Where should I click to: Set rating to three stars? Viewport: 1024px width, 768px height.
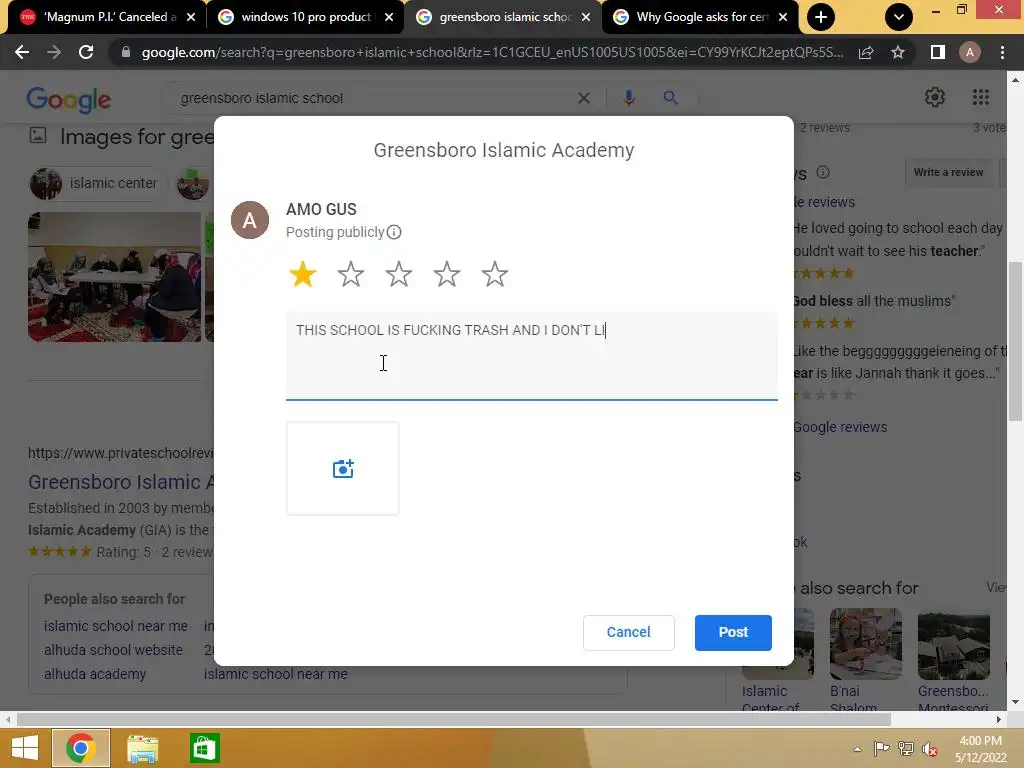(398, 274)
